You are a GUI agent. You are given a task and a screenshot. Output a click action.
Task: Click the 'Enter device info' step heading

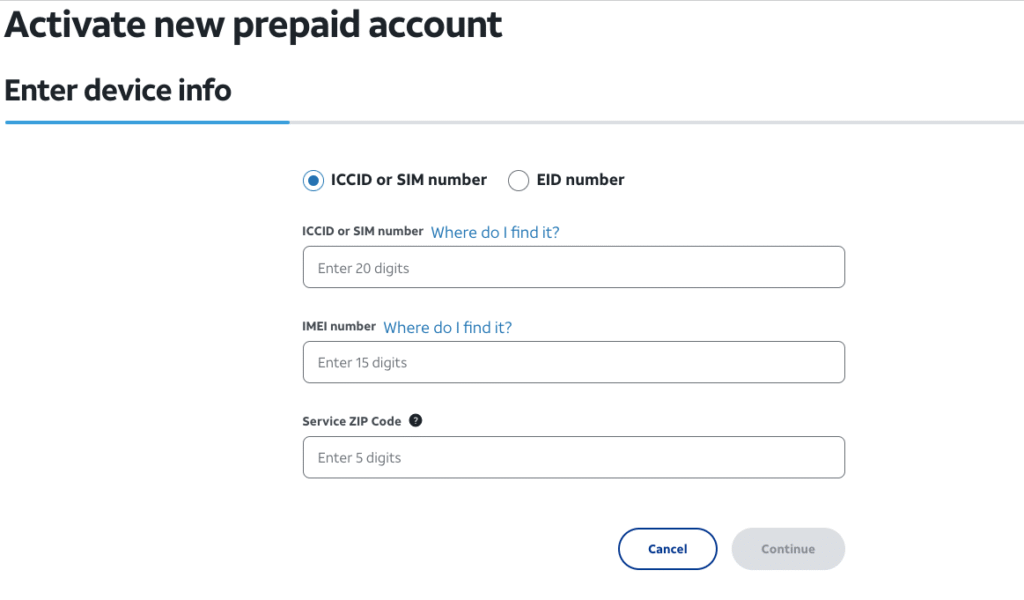point(118,91)
